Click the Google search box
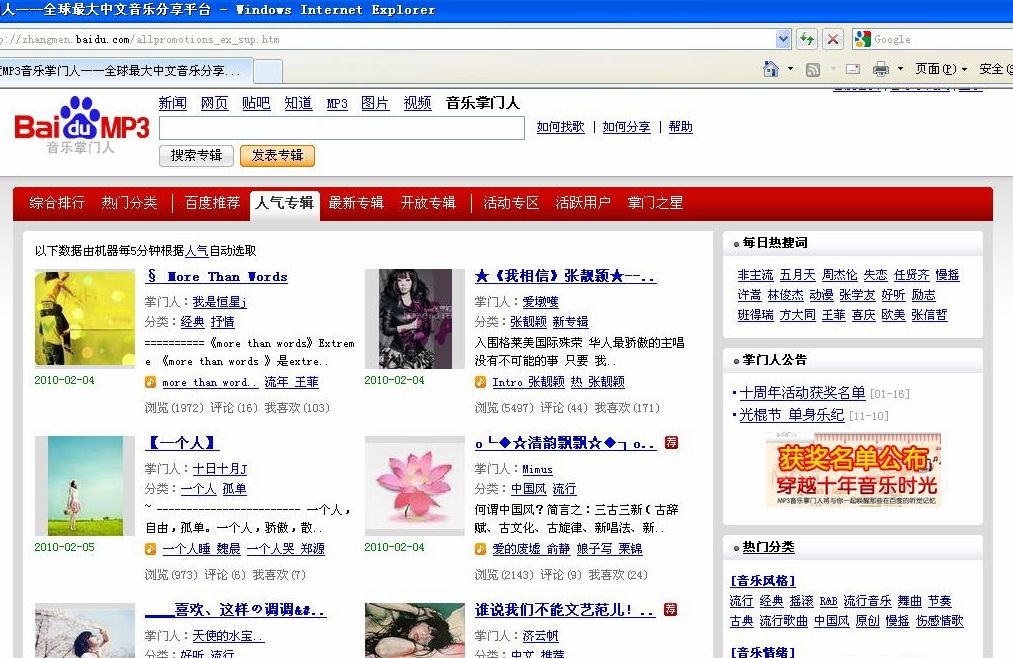Image resolution: width=1013 pixels, height=658 pixels. 942,39
